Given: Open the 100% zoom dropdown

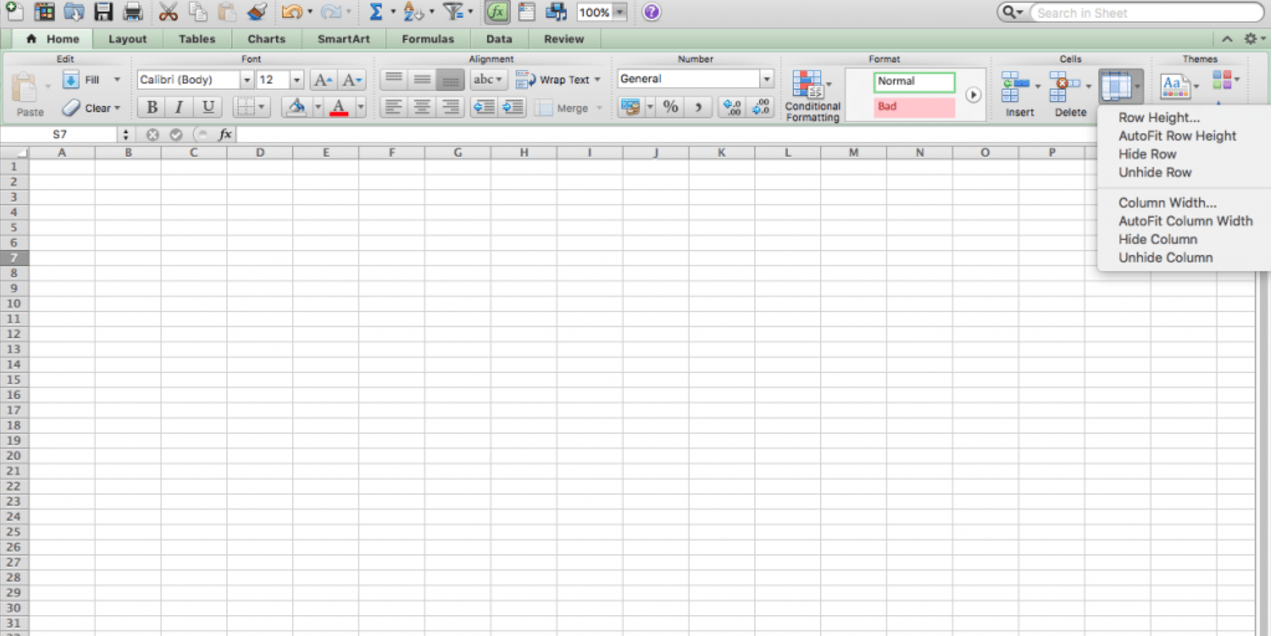Looking at the screenshot, I should (x=621, y=13).
